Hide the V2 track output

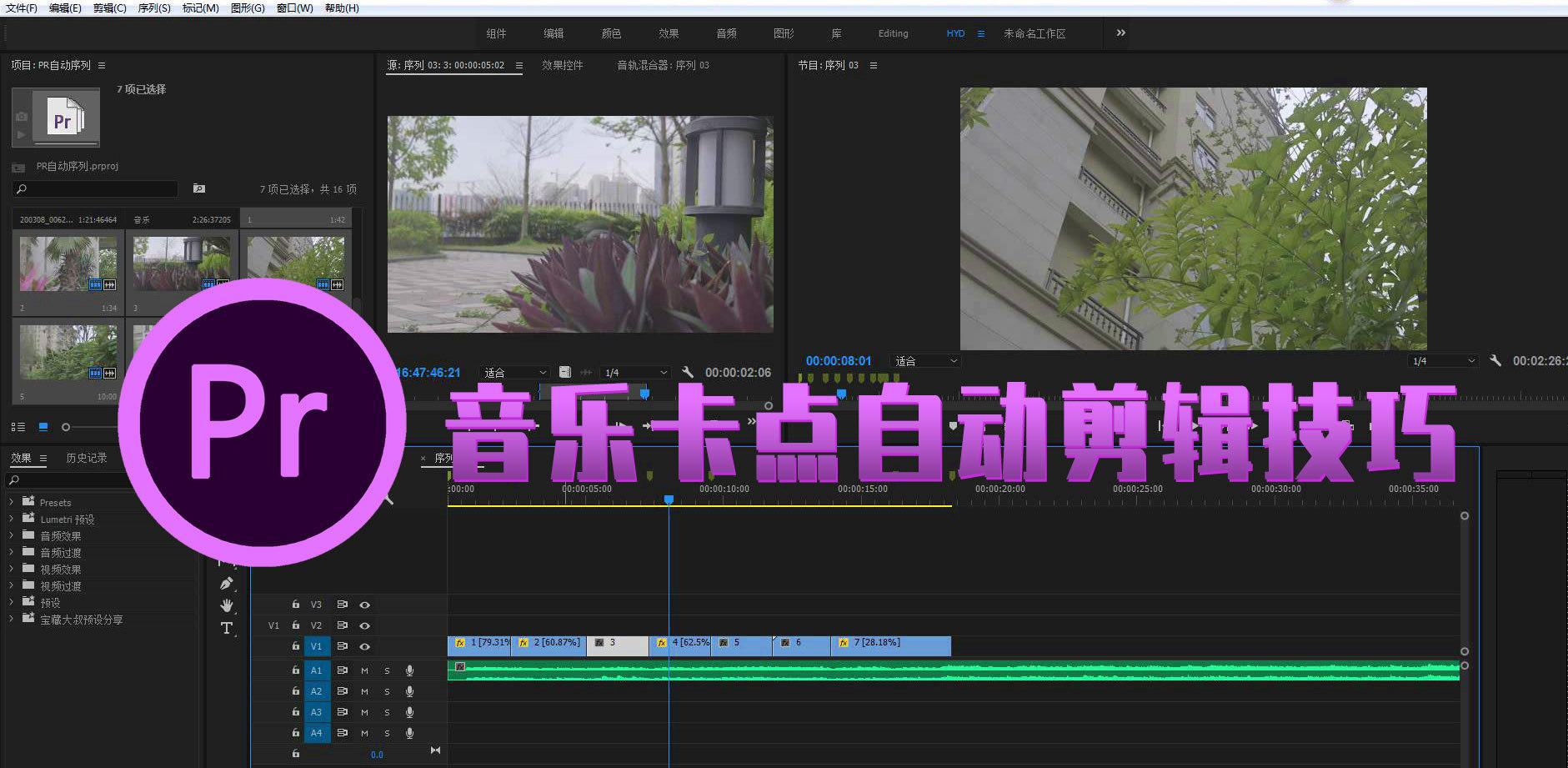point(364,625)
